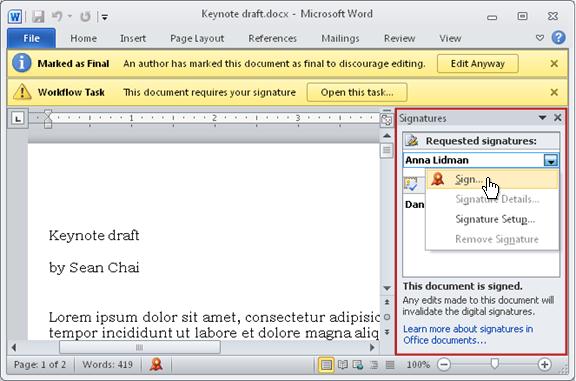Viewport: 576px width, 381px height.
Task: Click the warning icon on Workflow Task bar
Action: pos(22,92)
